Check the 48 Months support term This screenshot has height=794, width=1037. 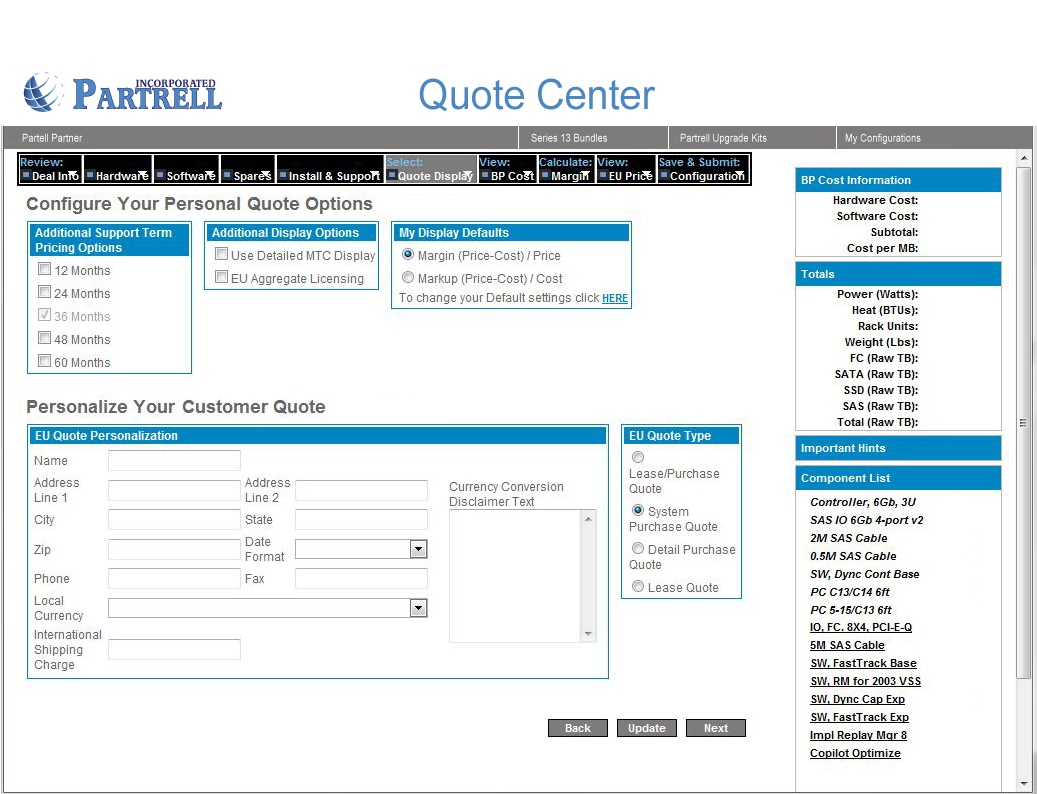tap(44, 338)
